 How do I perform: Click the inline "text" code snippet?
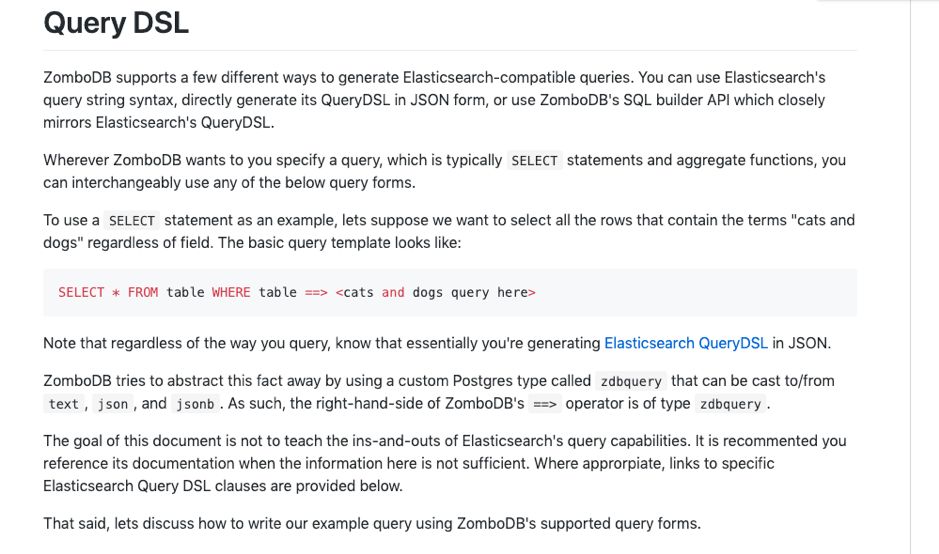click(63, 404)
